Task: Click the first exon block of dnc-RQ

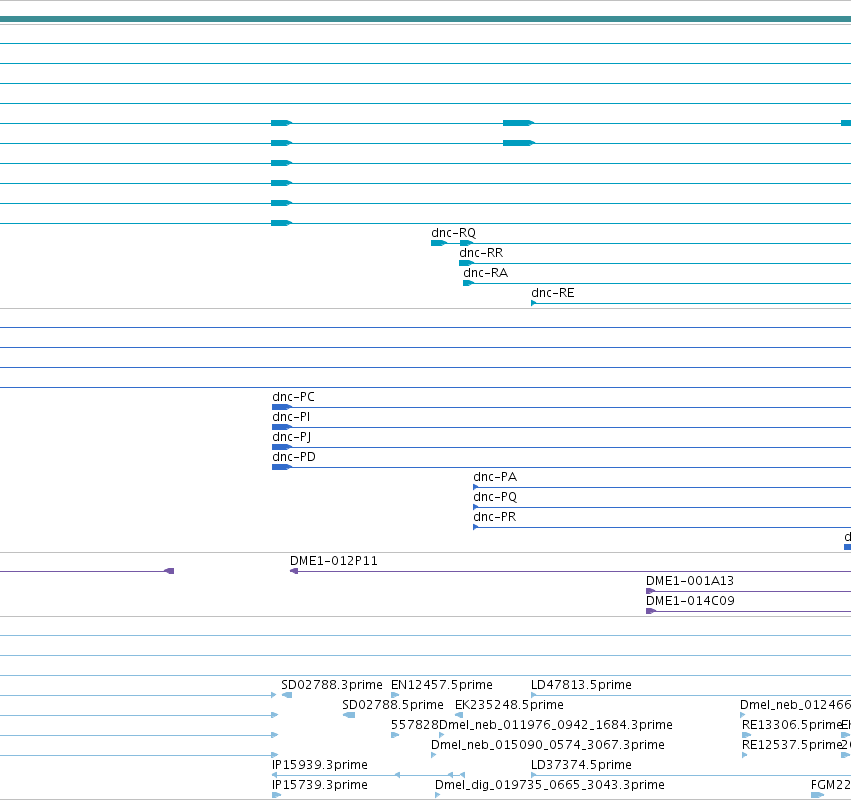Action: (439, 243)
